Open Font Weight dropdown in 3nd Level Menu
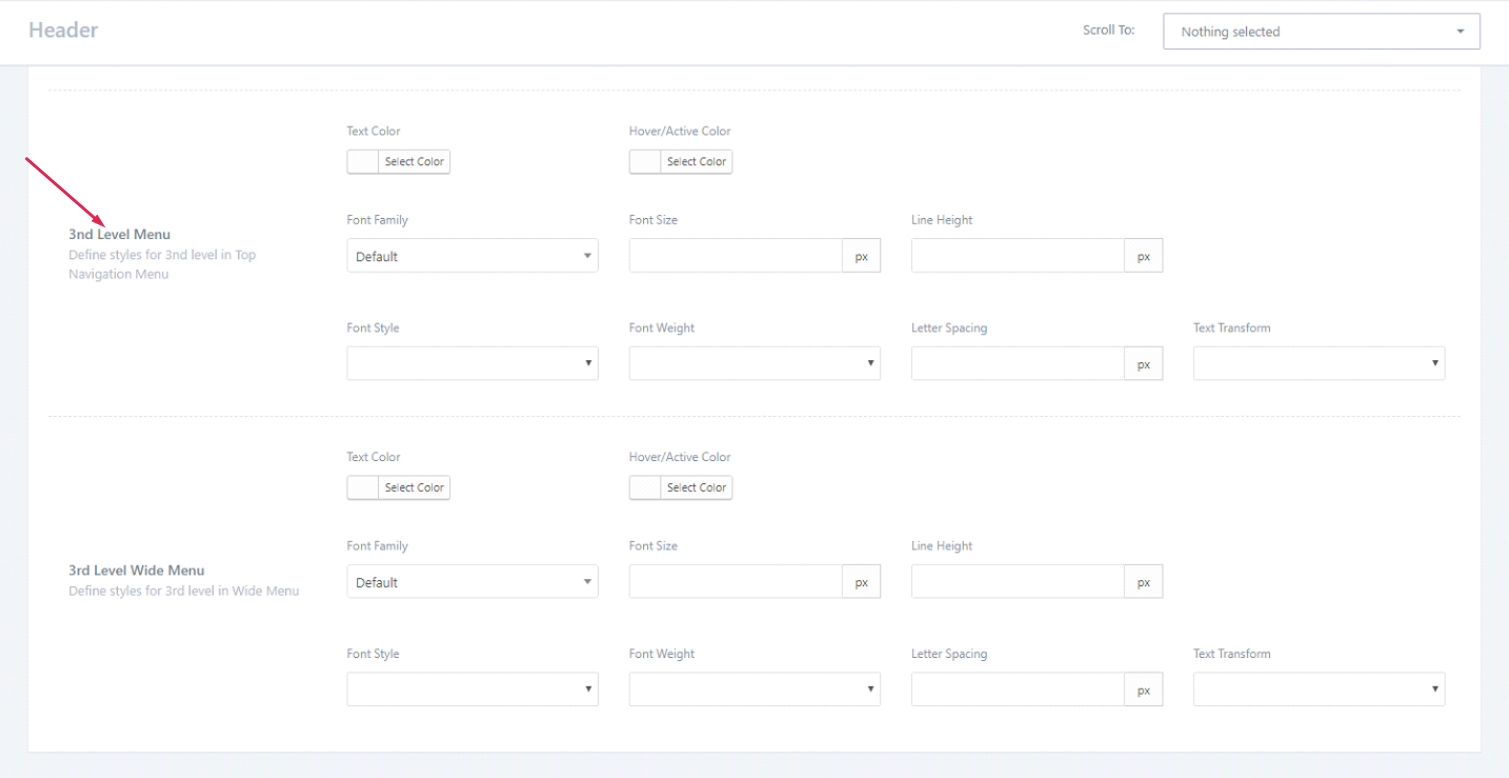 coord(754,363)
